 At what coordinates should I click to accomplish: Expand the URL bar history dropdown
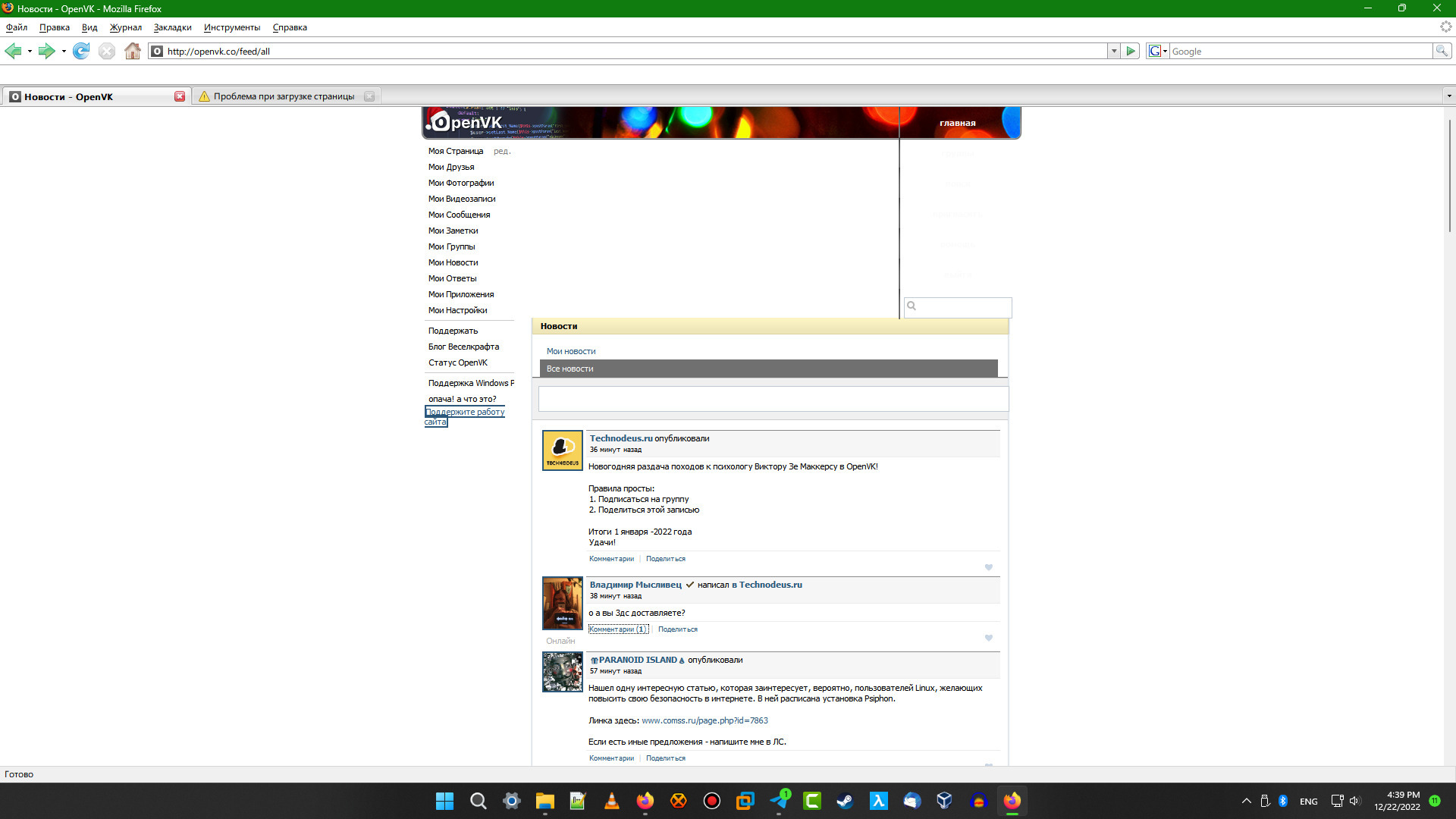(1114, 51)
